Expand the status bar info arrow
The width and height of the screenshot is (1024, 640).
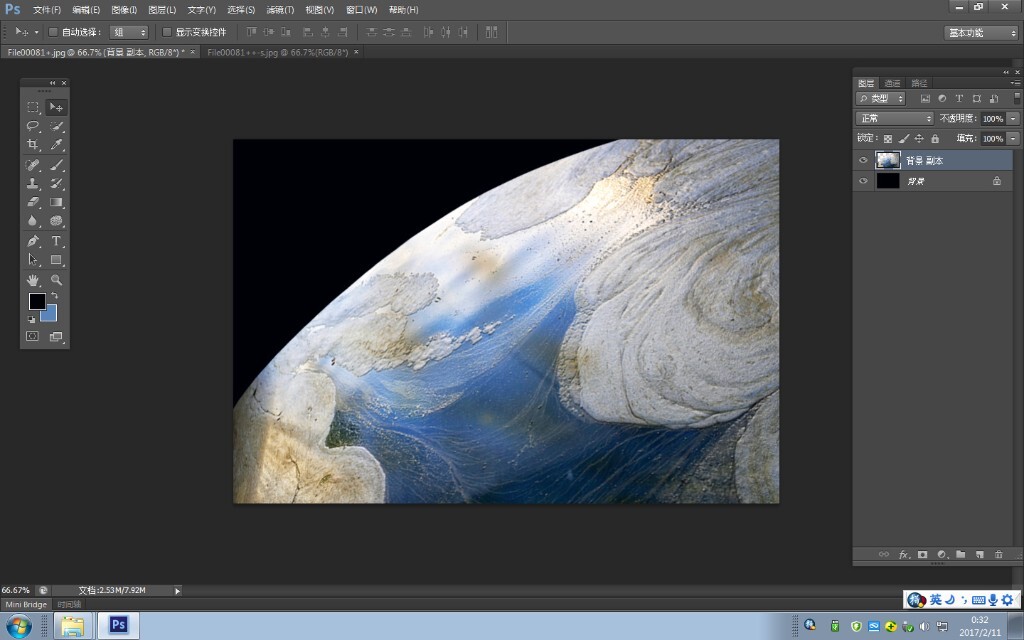177,590
